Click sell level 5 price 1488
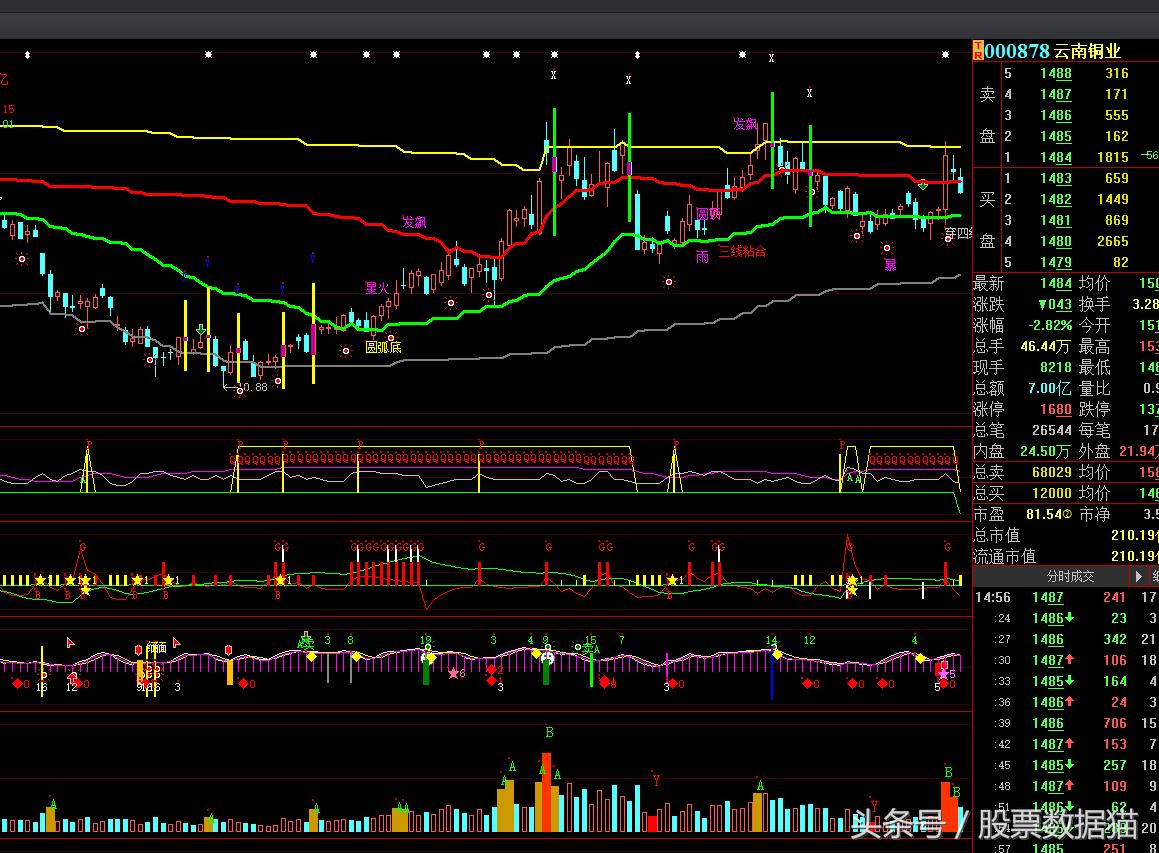The width and height of the screenshot is (1159, 853). 1056,73
